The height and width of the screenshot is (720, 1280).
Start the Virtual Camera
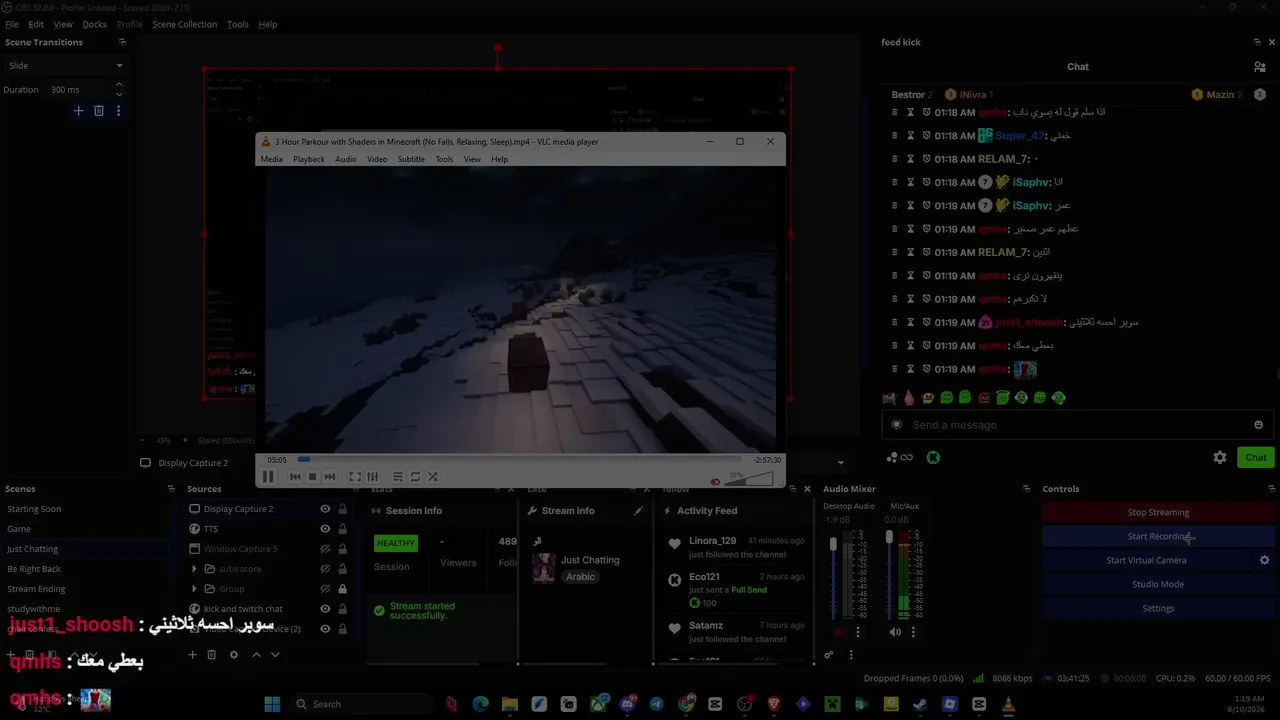click(x=1146, y=561)
